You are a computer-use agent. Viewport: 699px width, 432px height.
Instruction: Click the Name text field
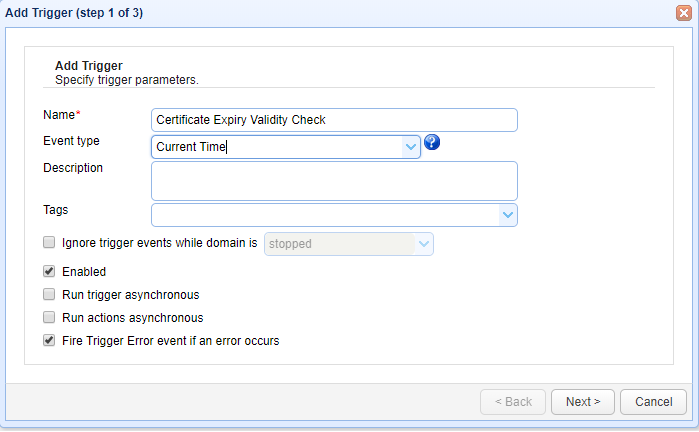click(334, 120)
